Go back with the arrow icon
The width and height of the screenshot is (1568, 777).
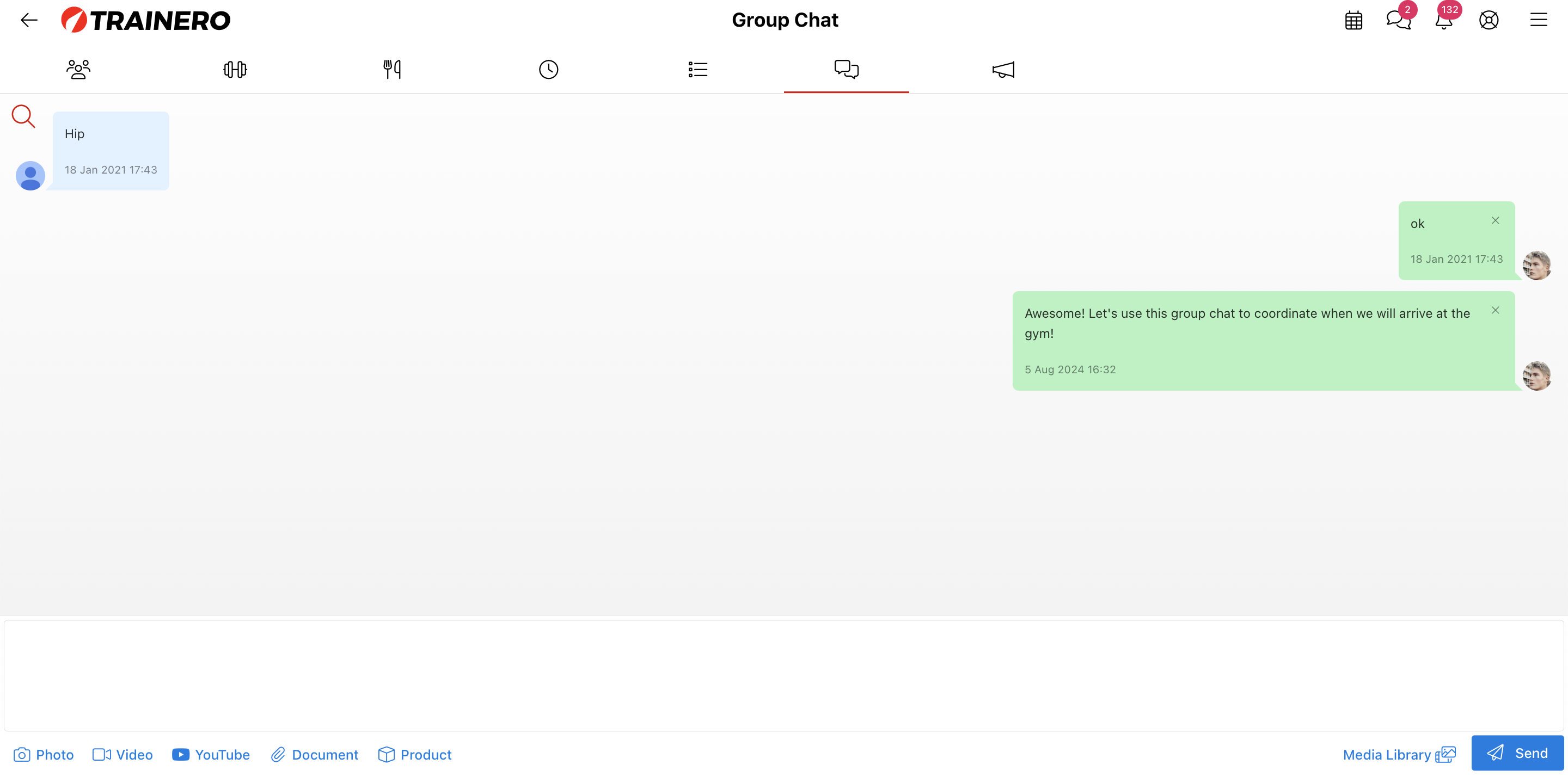click(x=29, y=20)
